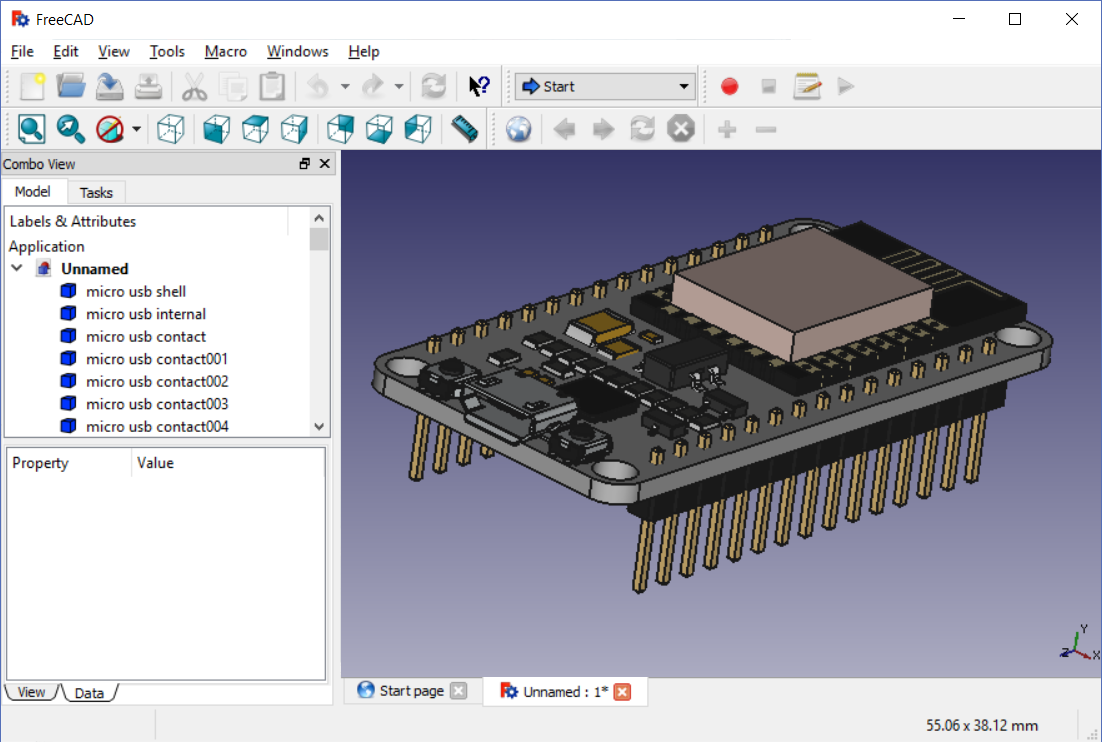
Task: Open the draw style dropdown arrow
Action: (137, 130)
